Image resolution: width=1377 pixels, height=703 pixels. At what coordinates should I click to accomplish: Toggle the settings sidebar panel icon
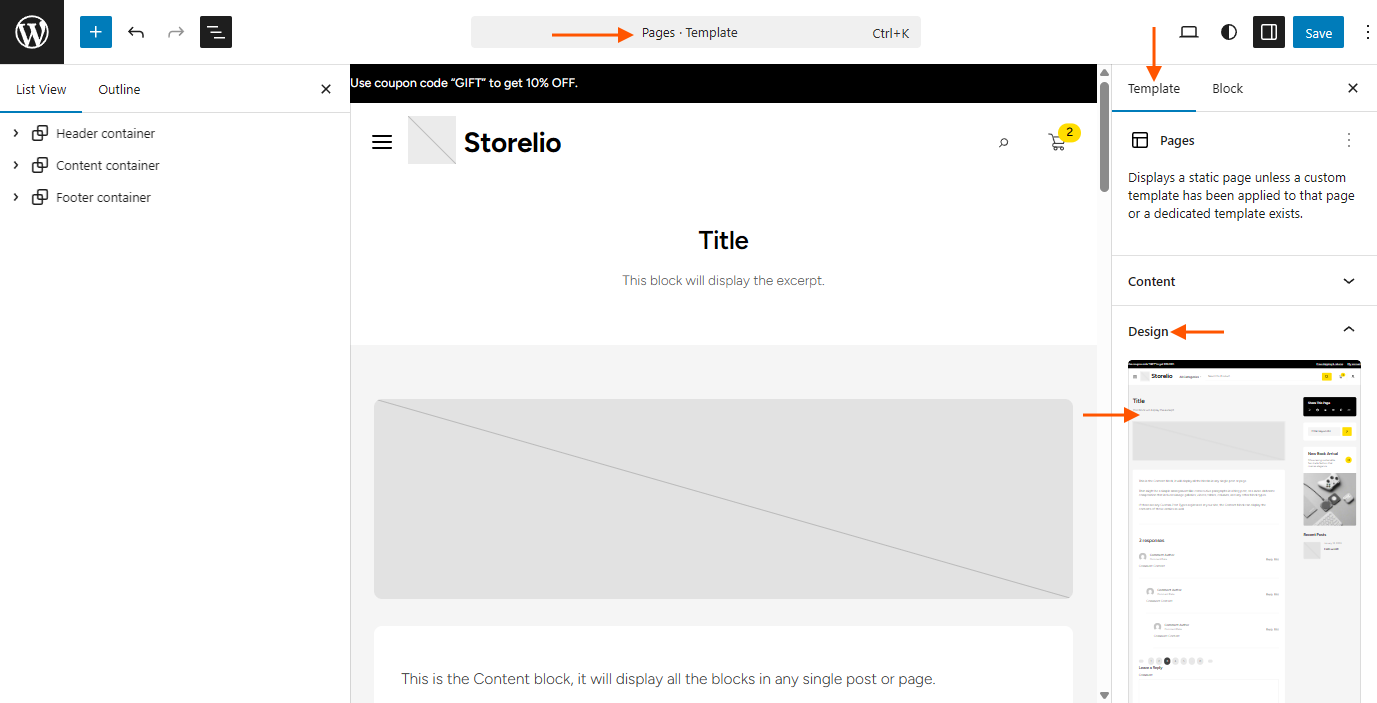point(1269,32)
